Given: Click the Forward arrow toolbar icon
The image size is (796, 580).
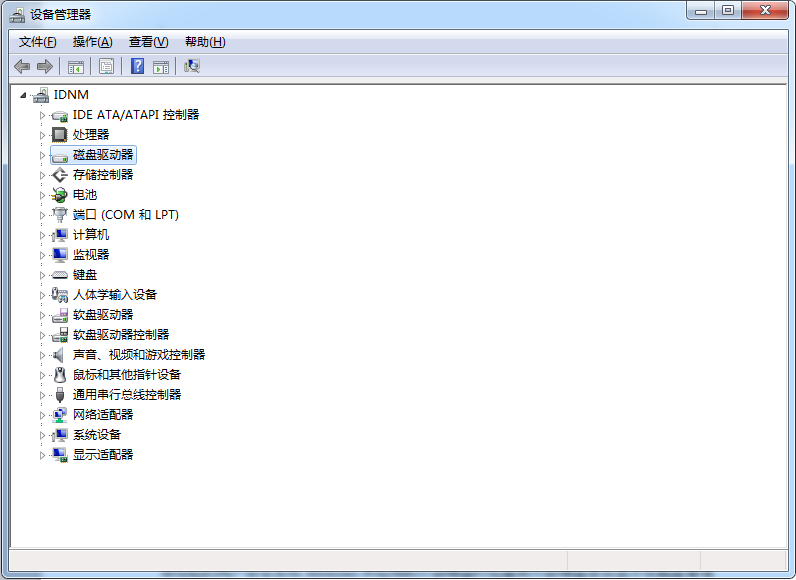Looking at the screenshot, I should point(45,66).
